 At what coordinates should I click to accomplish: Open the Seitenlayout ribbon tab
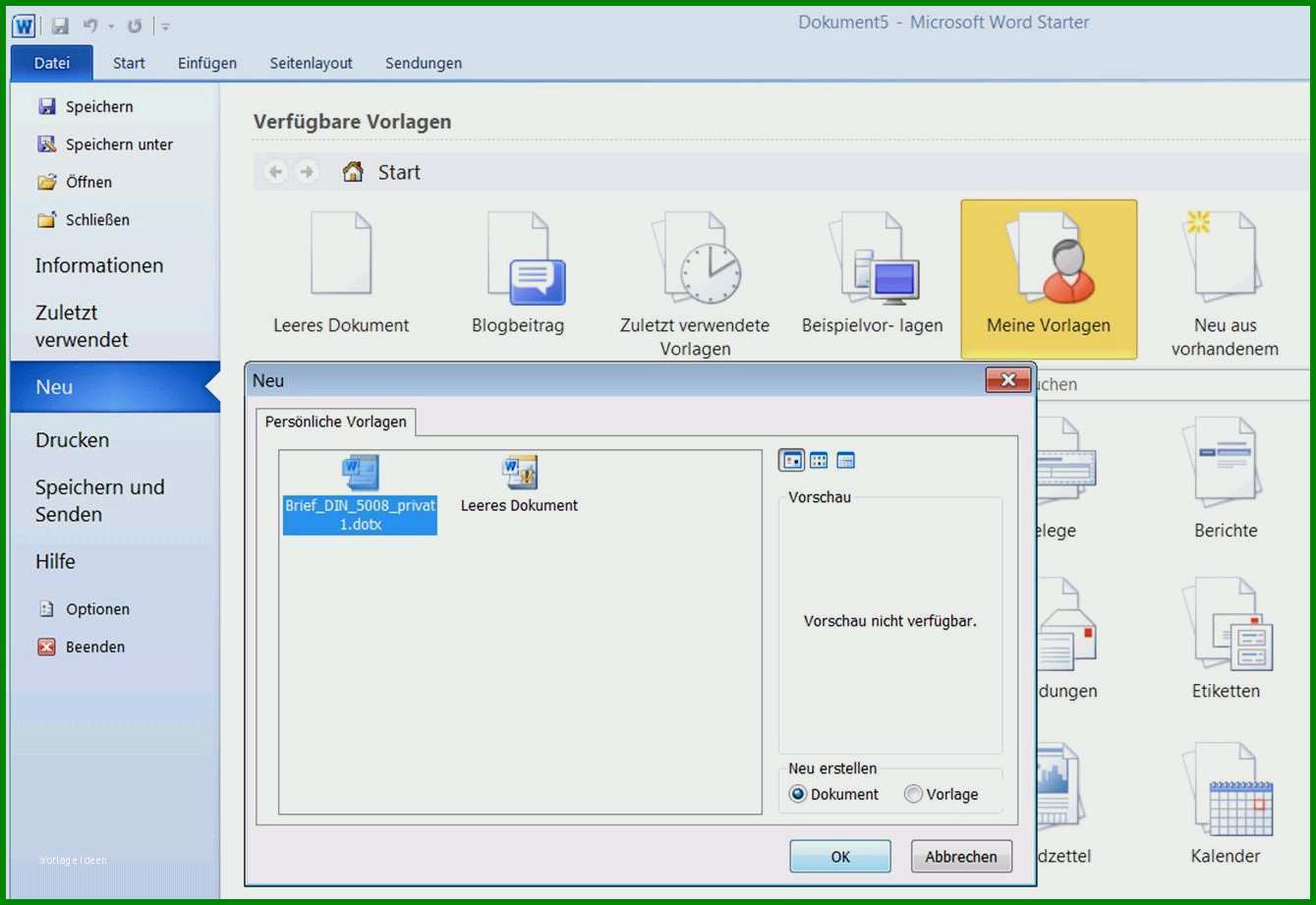[311, 63]
